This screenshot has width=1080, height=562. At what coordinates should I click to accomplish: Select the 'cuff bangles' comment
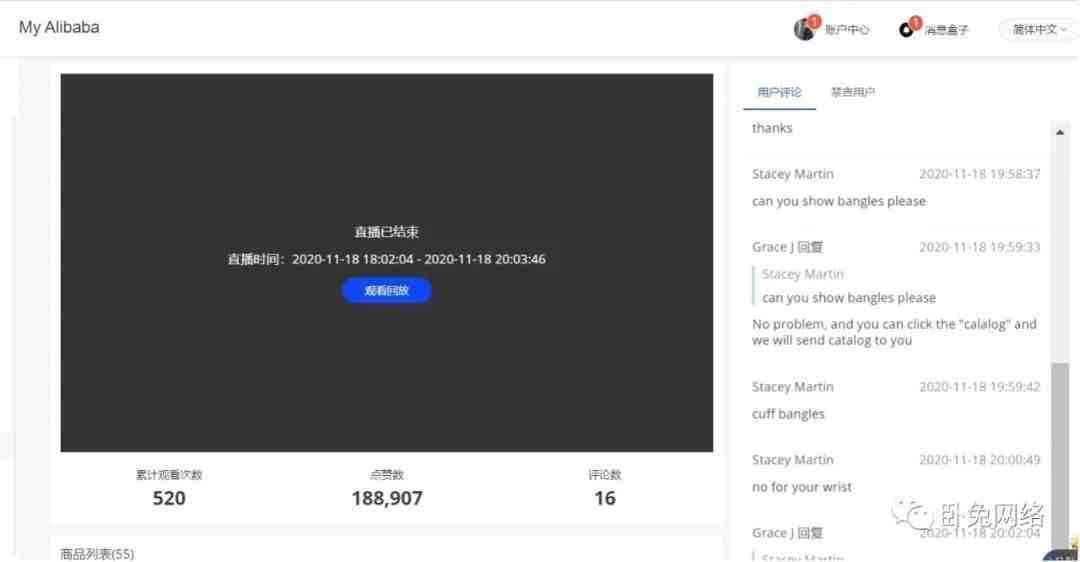click(788, 414)
